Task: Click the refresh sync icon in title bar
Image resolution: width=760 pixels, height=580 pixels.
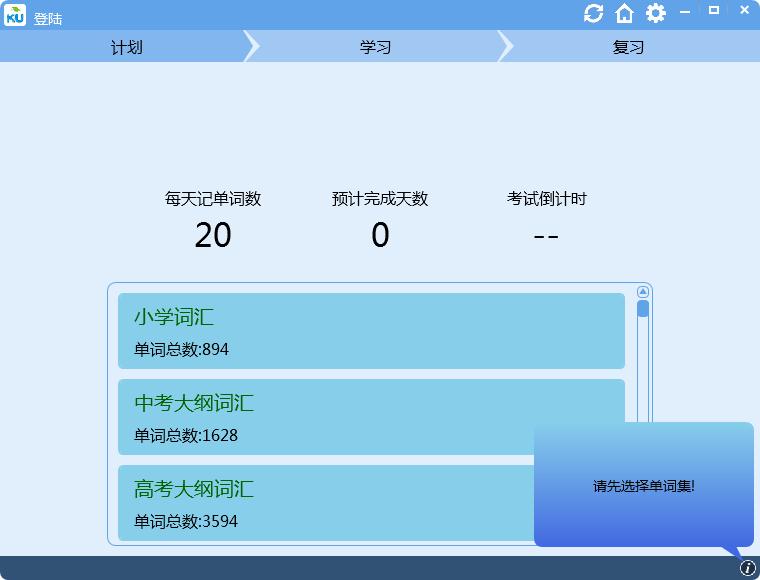Action: click(x=593, y=13)
